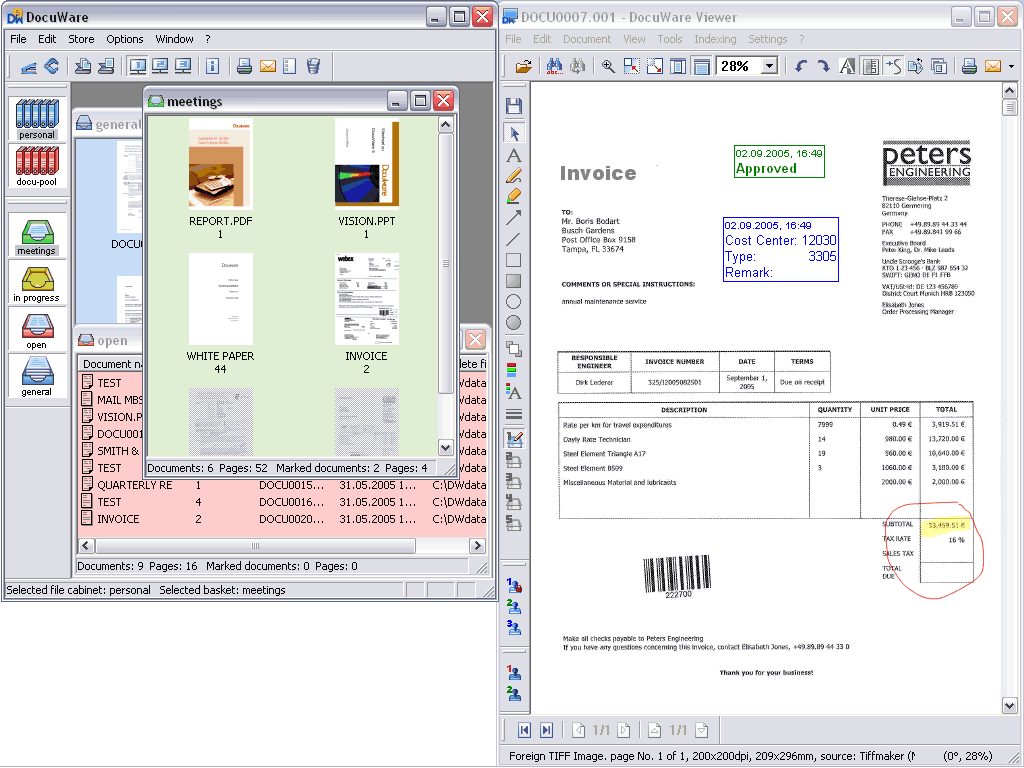Click the save diskette icon in Viewer sidebar

click(514, 106)
